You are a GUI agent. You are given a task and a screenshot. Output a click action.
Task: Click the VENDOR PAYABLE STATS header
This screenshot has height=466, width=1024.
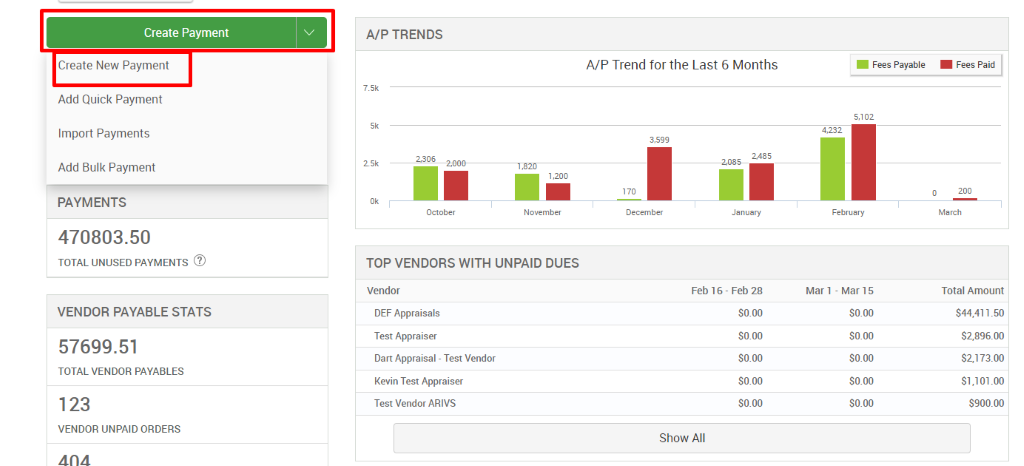[x=187, y=311]
